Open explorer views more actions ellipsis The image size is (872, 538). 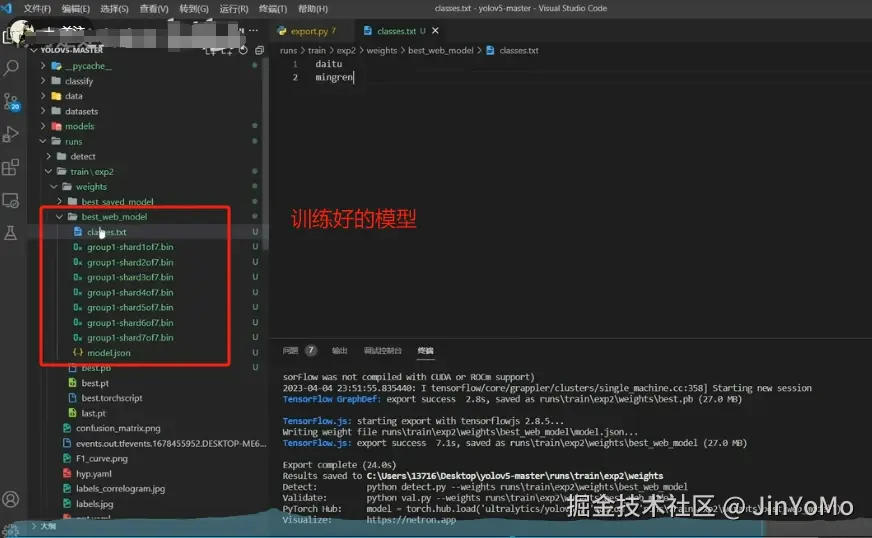coord(253,30)
